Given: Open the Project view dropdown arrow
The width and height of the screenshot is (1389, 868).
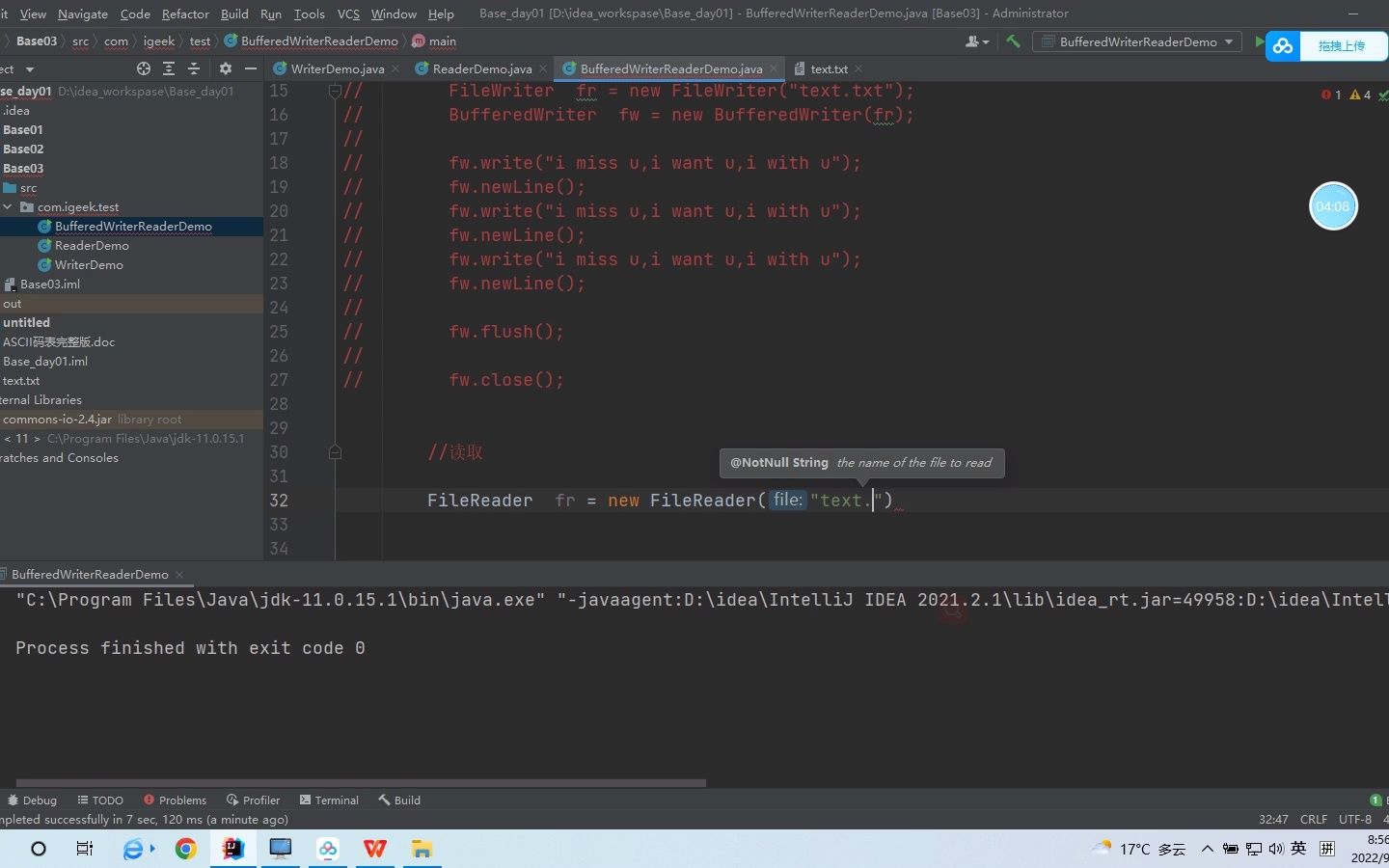Looking at the screenshot, I should pos(30,69).
